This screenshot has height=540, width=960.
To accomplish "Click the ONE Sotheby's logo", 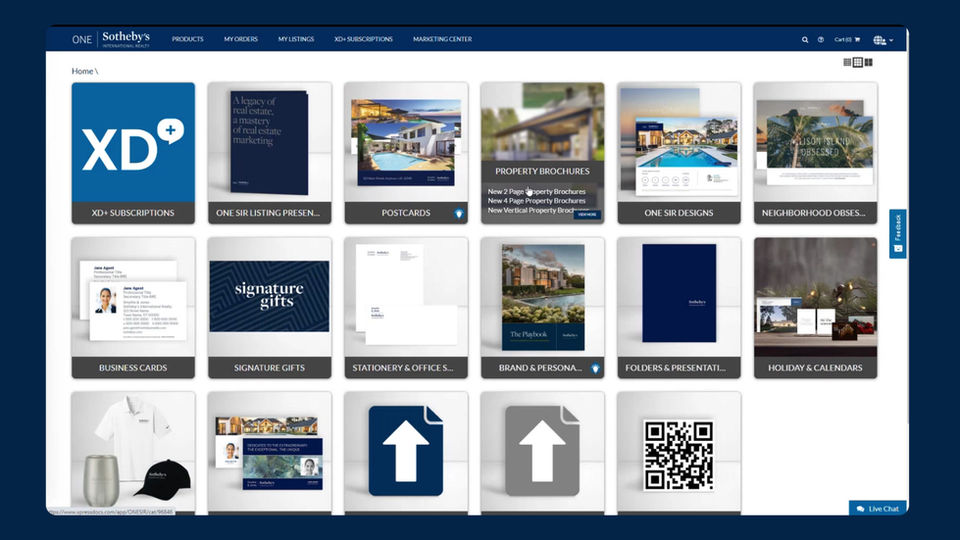I will coord(111,39).
